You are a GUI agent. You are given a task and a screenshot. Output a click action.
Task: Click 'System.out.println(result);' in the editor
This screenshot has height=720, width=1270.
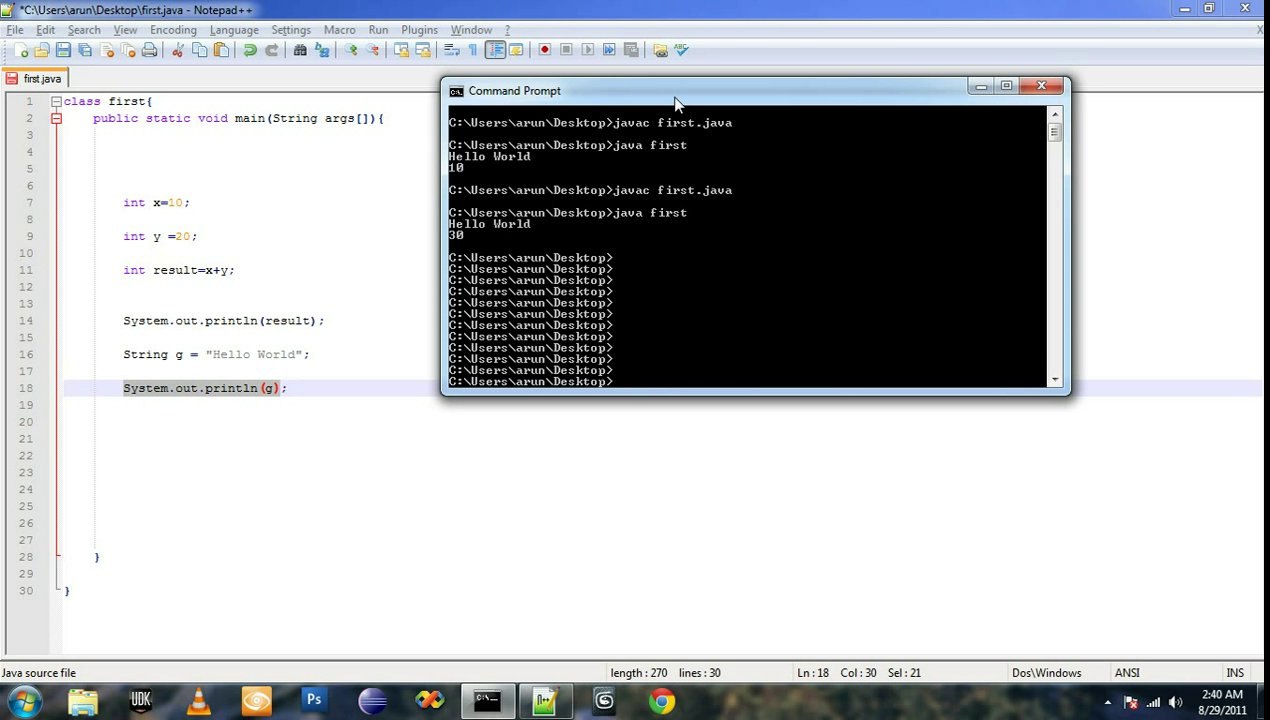pos(224,321)
